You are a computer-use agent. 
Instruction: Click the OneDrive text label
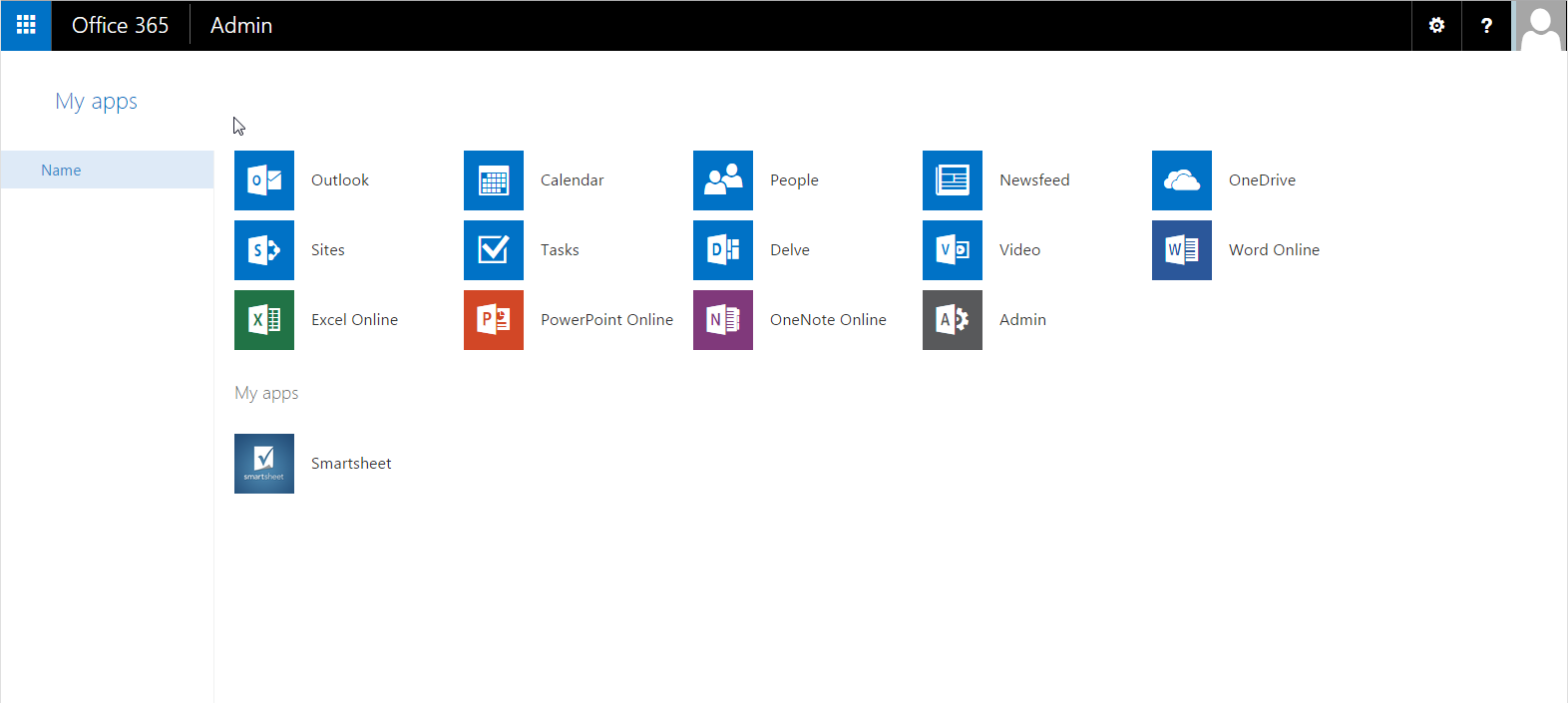point(1262,180)
